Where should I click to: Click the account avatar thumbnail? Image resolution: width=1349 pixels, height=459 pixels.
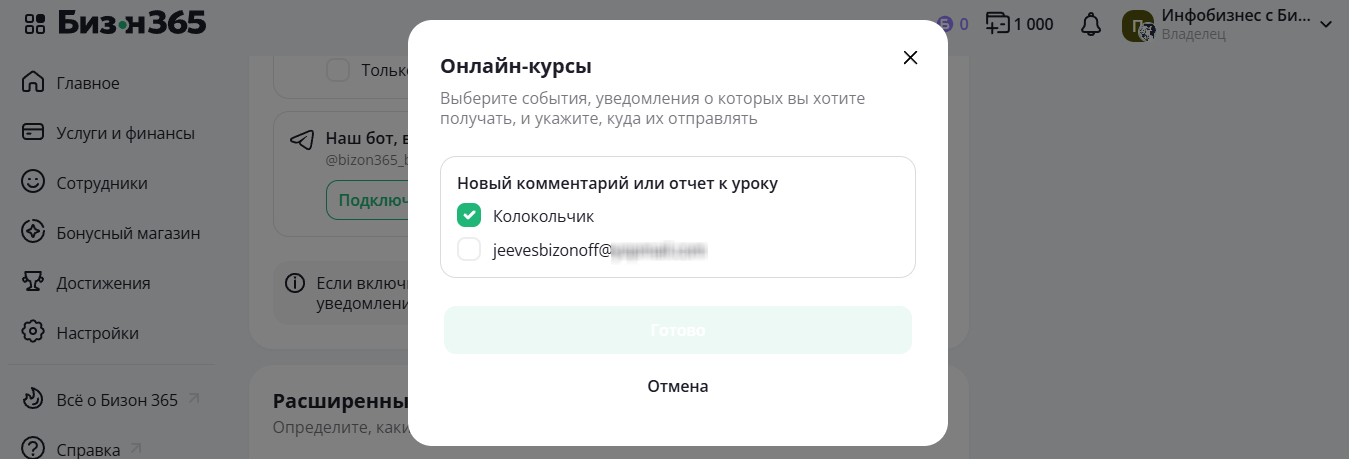[1138, 26]
